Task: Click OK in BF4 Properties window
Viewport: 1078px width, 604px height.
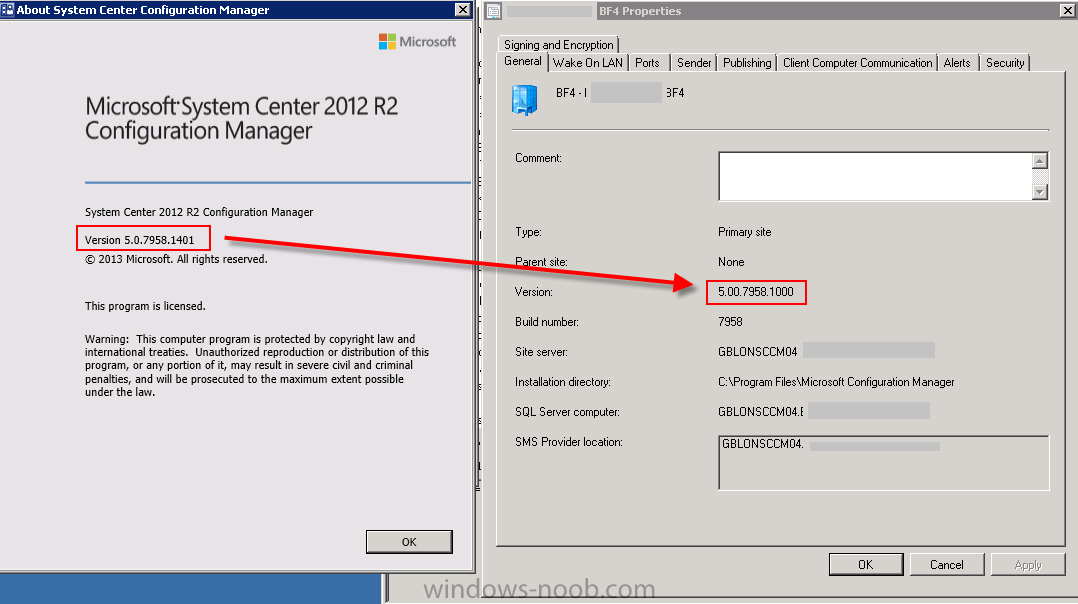Action: tap(866, 564)
